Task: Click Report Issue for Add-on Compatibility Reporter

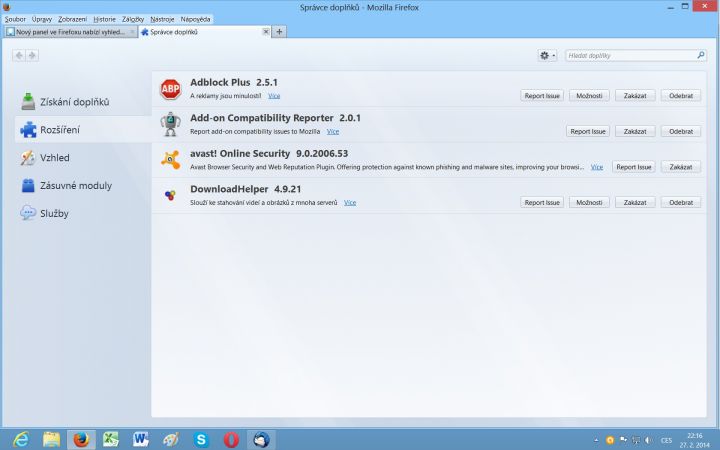Action: point(588,131)
